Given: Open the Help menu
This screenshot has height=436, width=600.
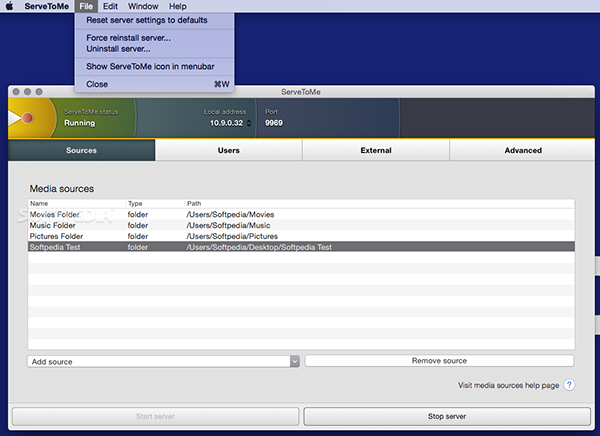Looking at the screenshot, I should pyautogui.click(x=178, y=6).
